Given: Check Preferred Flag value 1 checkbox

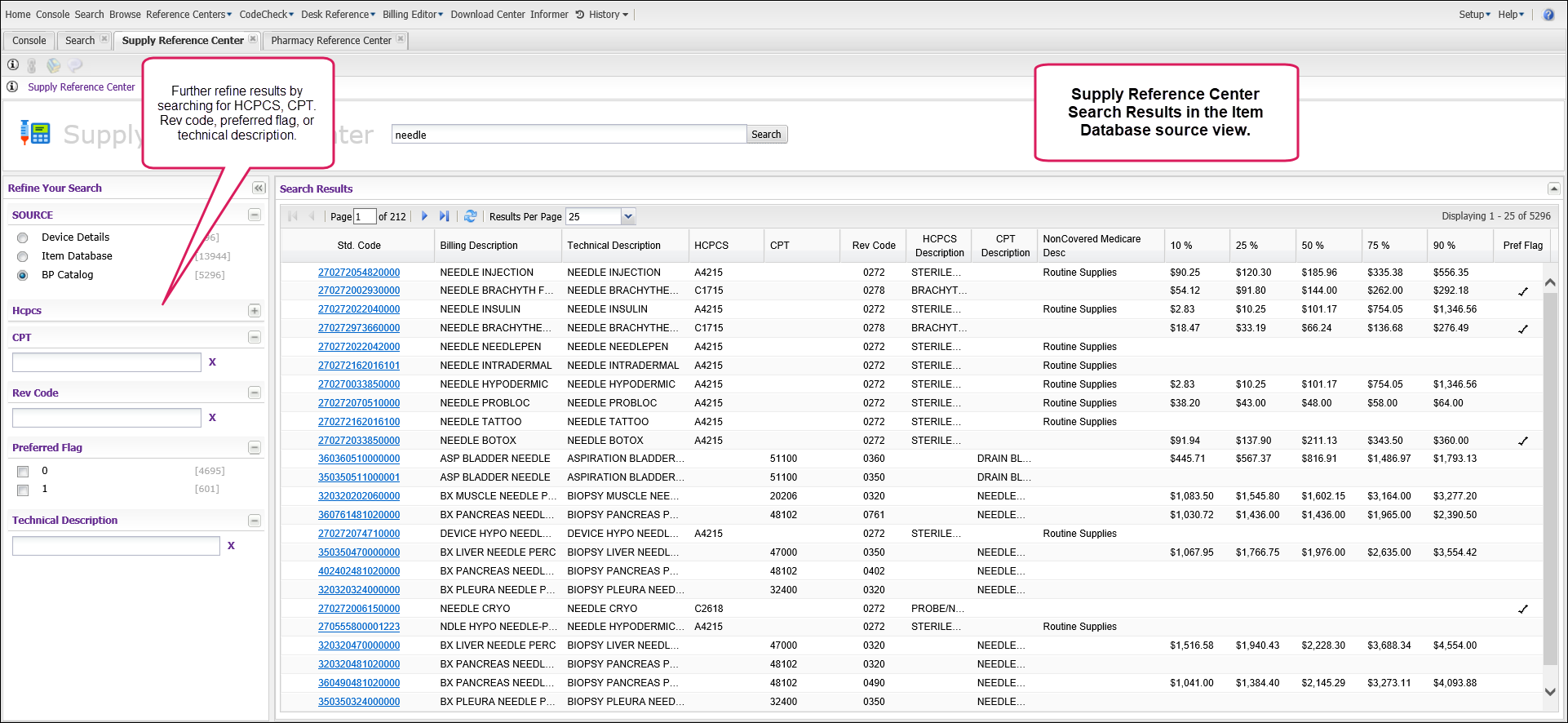Looking at the screenshot, I should pos(23,490).
